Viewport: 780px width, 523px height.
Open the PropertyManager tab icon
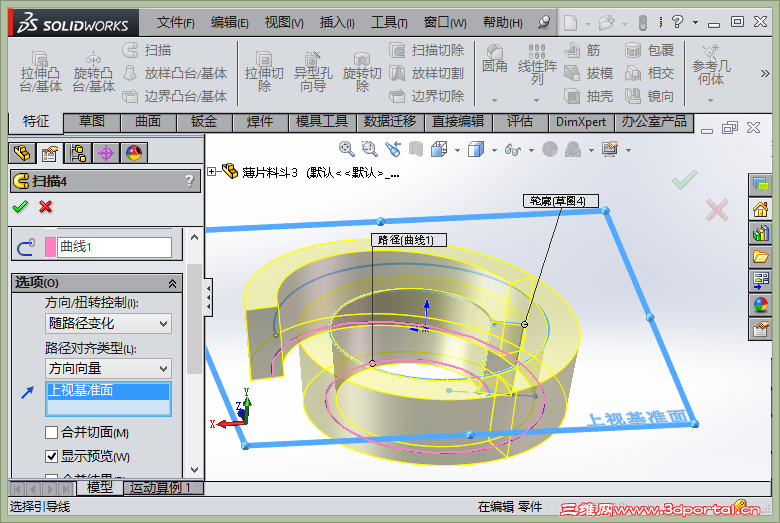click(50, 153)
